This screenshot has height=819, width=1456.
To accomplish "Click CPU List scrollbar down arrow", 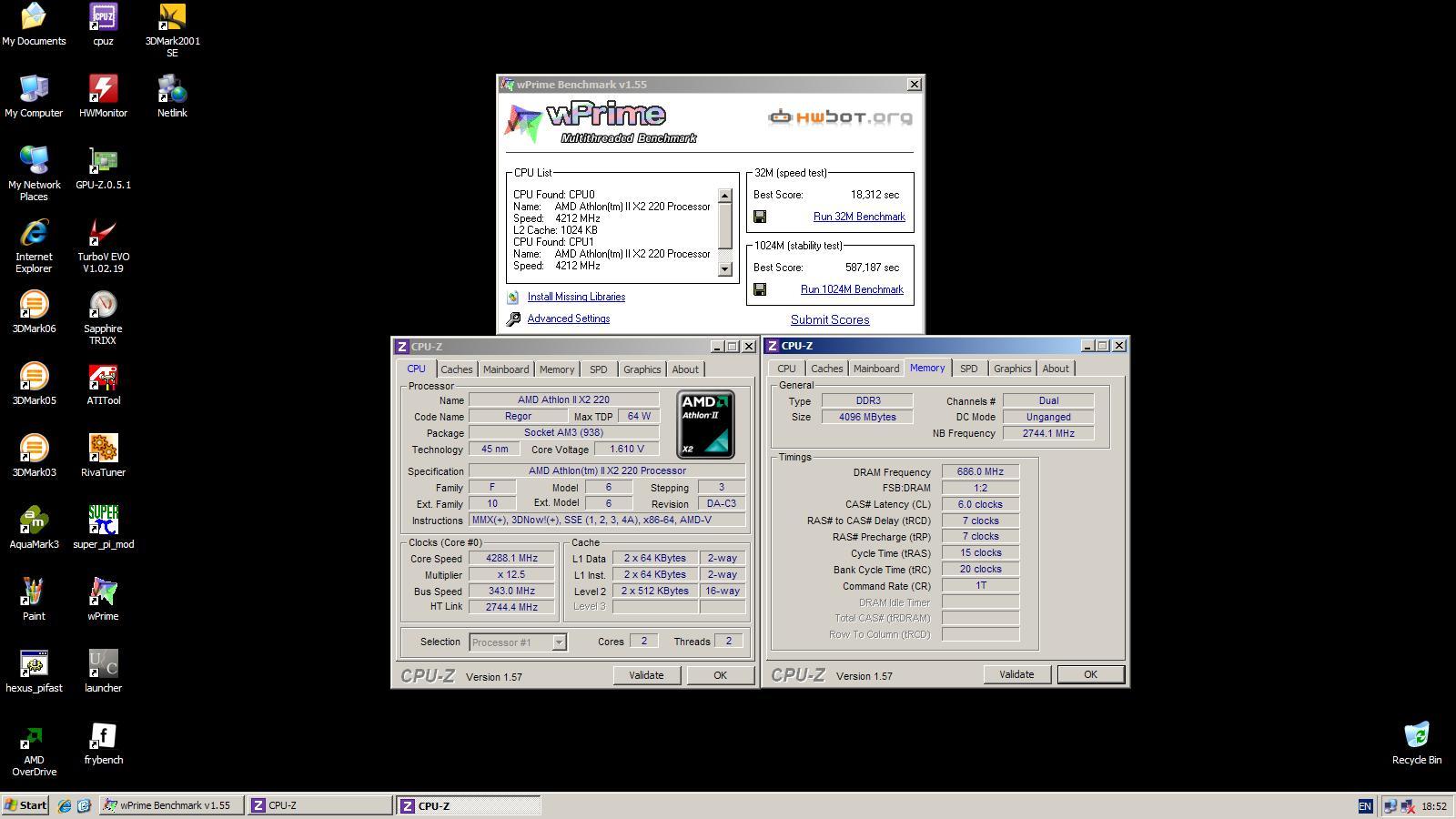I will click(725, 268).
